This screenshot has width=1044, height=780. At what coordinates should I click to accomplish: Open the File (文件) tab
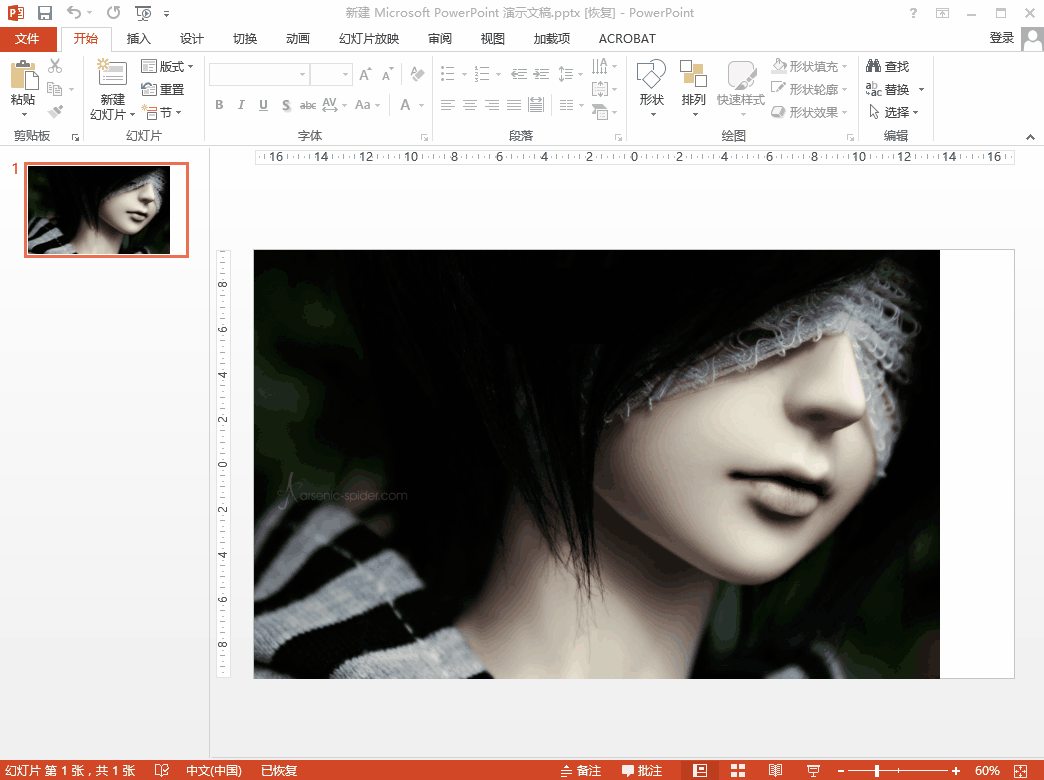(27, 39)
